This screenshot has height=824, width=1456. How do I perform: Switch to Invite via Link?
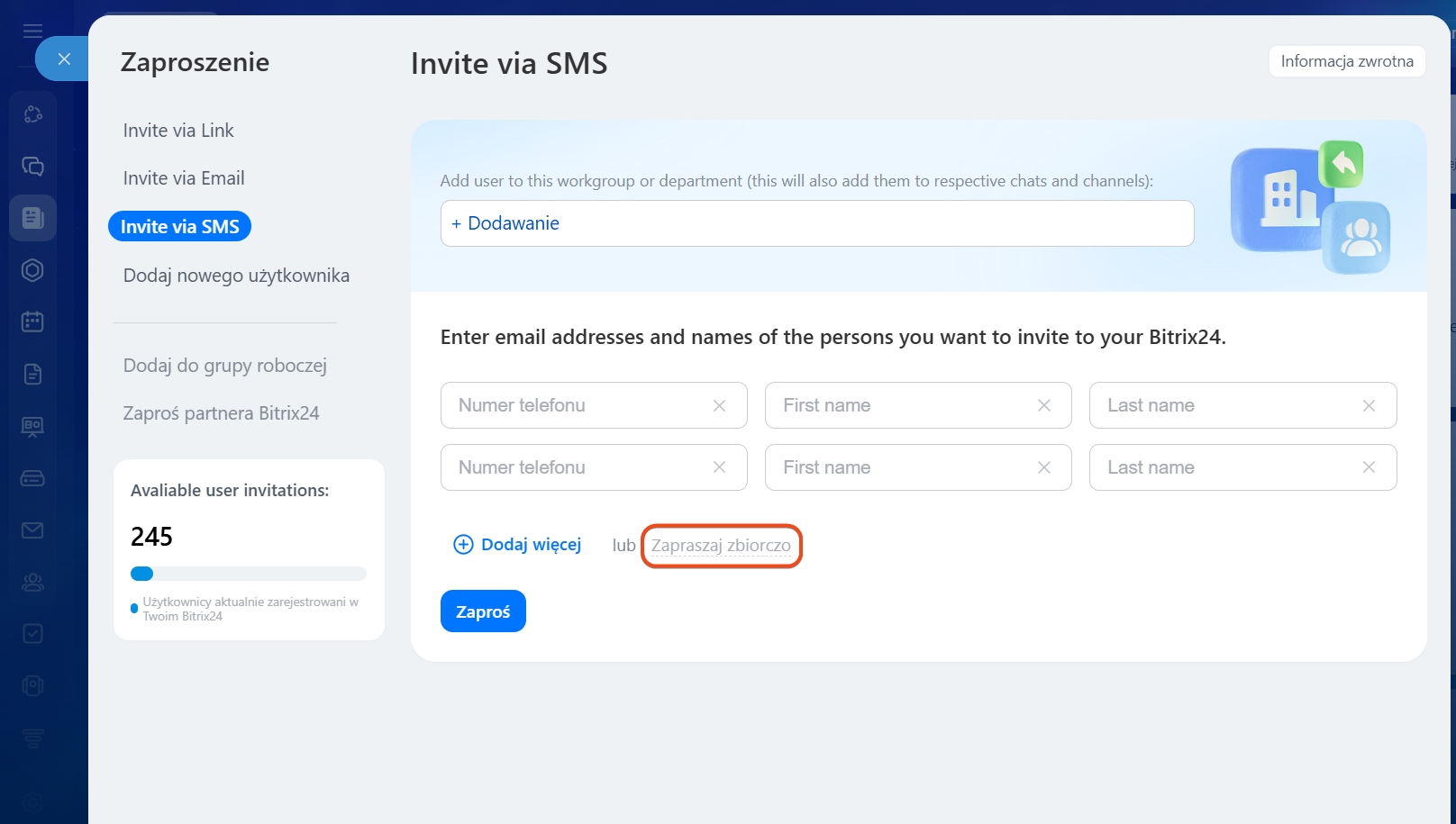point(178,131)
